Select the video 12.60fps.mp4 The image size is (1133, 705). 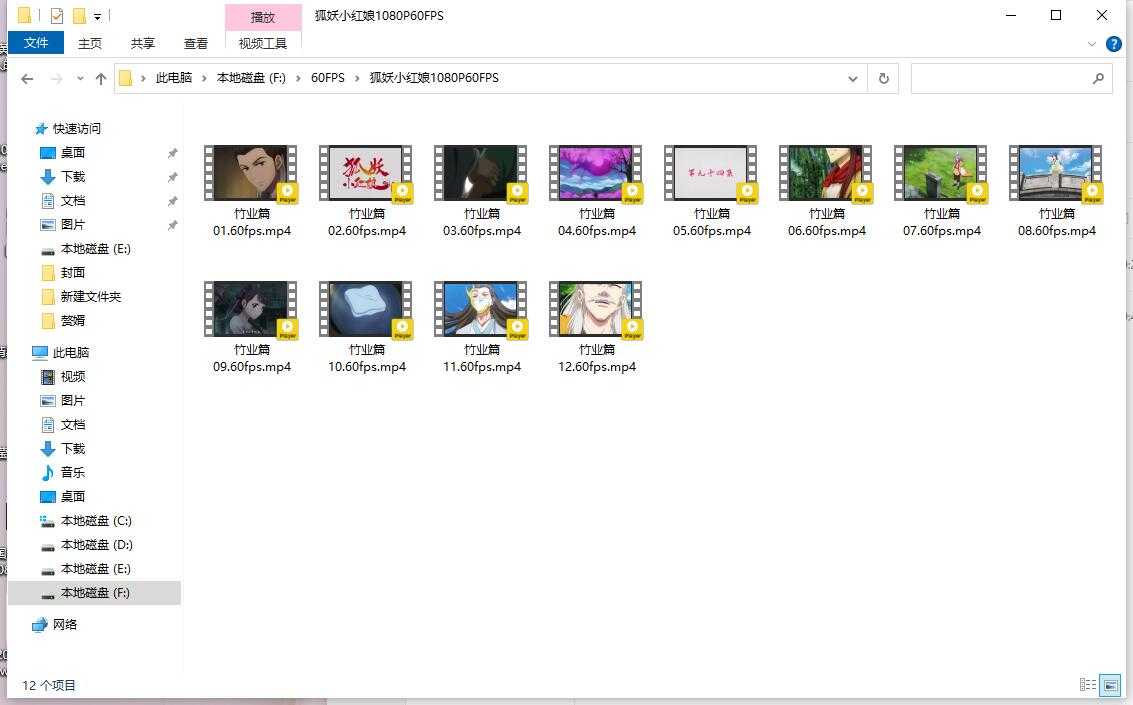[596, 327]
